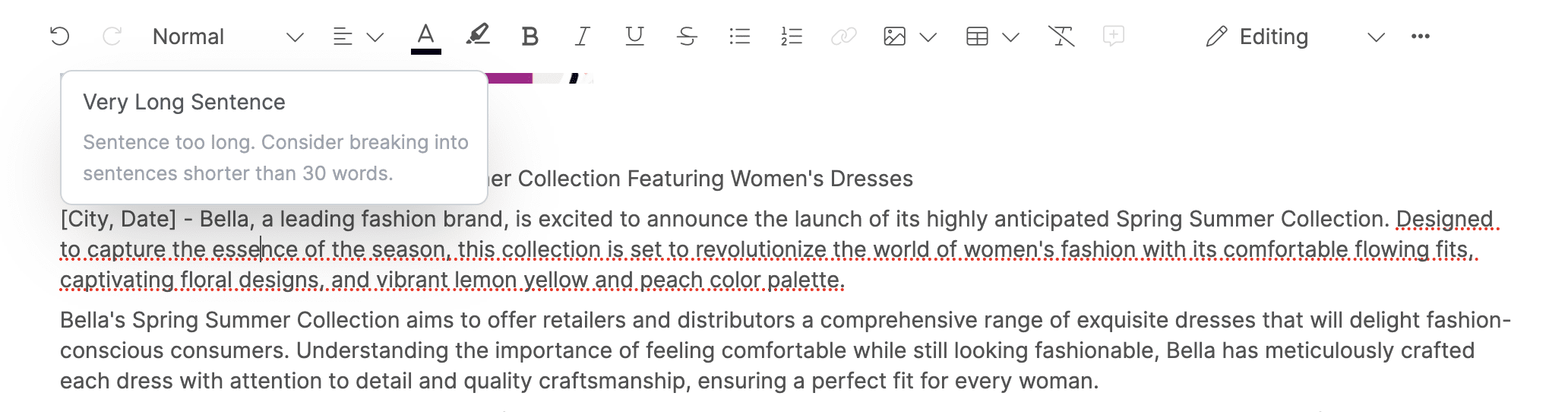Click the paragraph starting 'Bella's Spring Summer Collection'

click(x=786, y=350)
